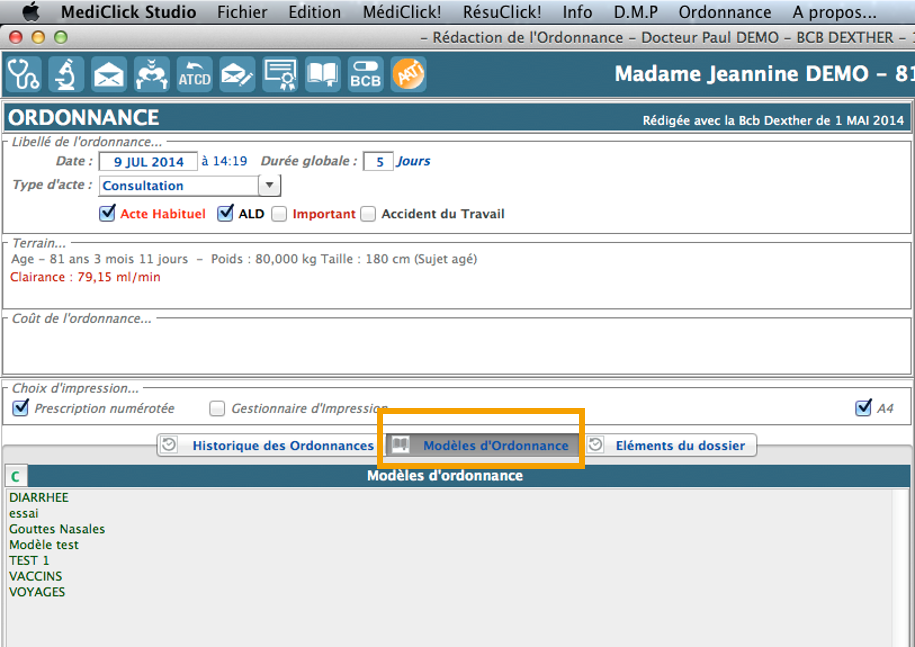This screenshot has height=647, width=915.
Task: Select the Modèles d'Ordonnance tab
Action: click(483, 445)
